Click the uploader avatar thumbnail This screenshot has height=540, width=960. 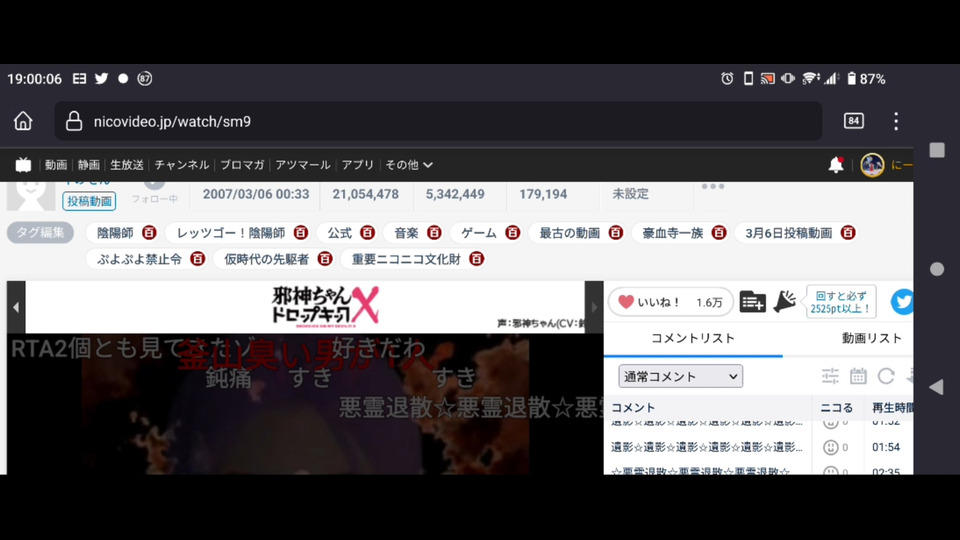[31, 195]
